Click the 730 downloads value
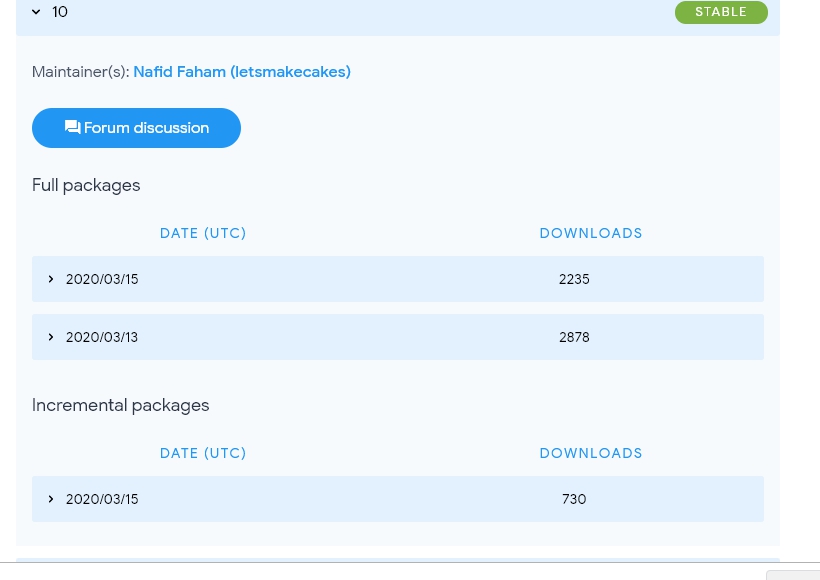Screen dimensions: 820x580 point(574,499)
